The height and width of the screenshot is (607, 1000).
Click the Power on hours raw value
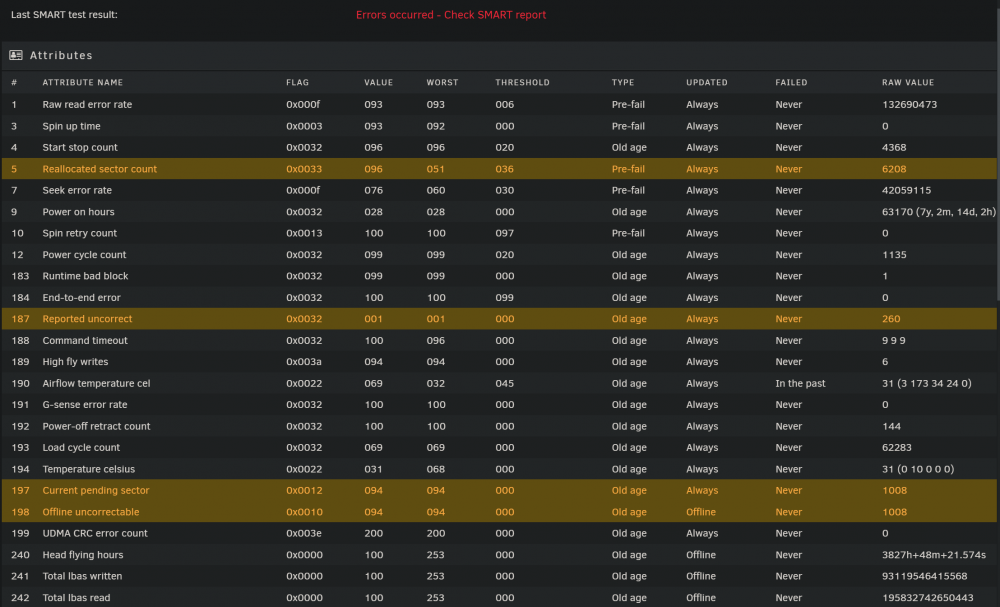[938, 212]
